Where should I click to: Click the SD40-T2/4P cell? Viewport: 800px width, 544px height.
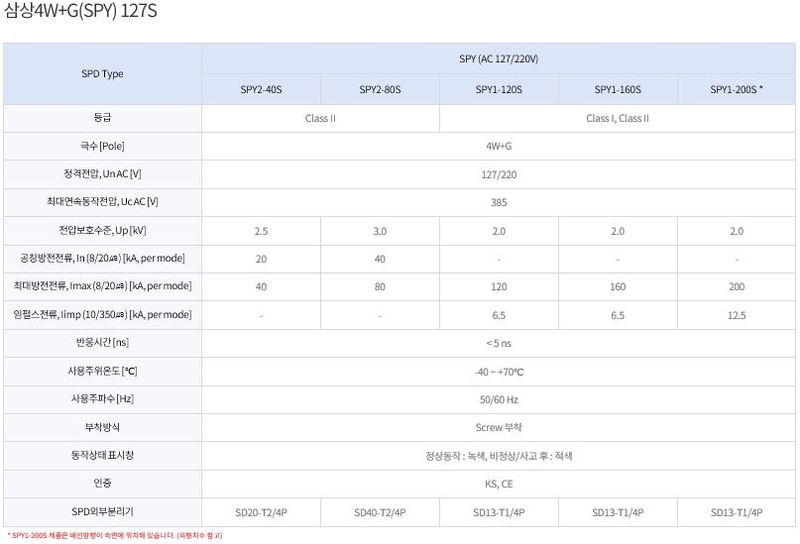click(380, 512)
